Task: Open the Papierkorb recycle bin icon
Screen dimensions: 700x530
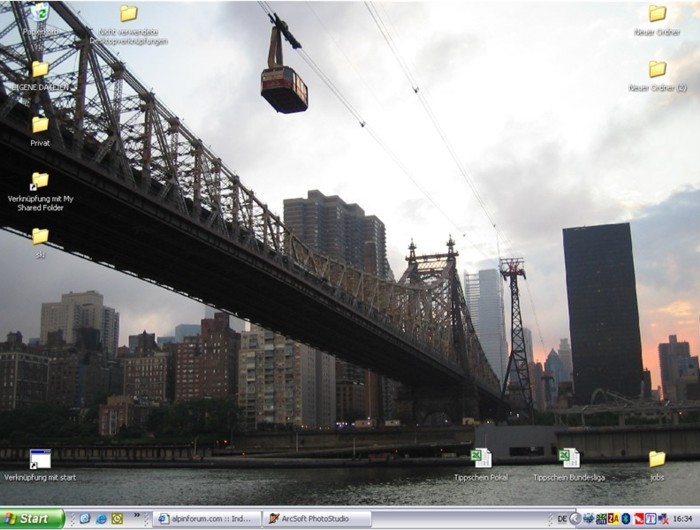Action: click(x=40, y=14)
